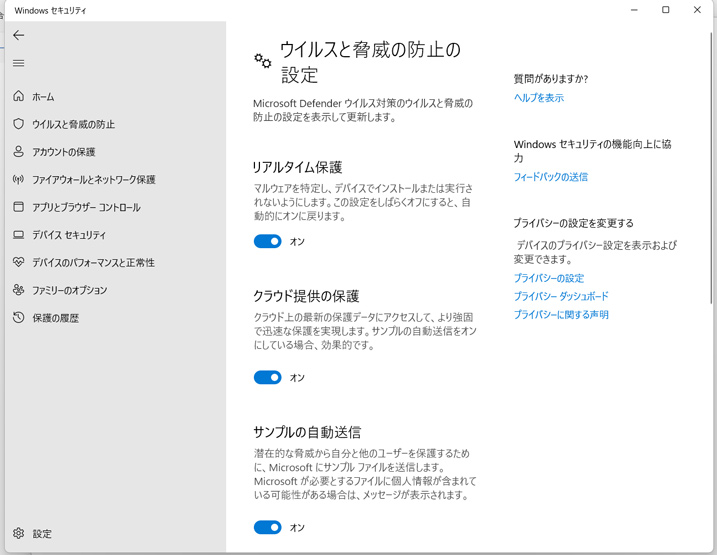Click the 質問がありますか? text
This screenshot has height=555, width=717.
pos(551,79)
